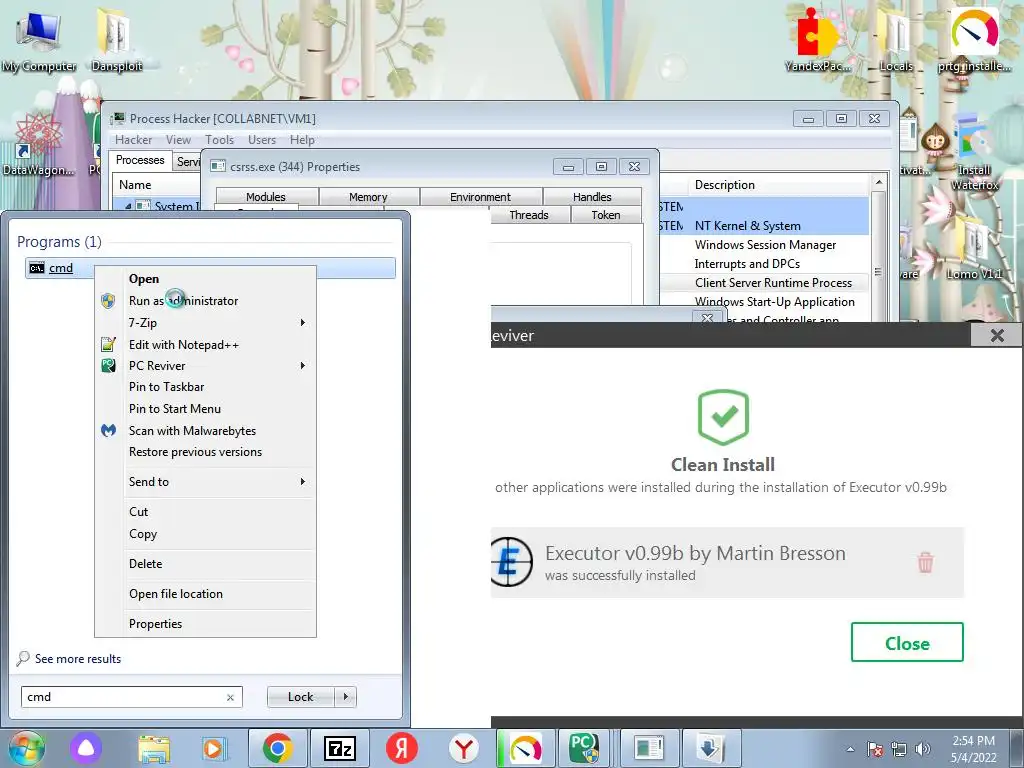Expand the Send to submenu arrow
This screenshot has width=1024, height=768.
tap(302, 481)
